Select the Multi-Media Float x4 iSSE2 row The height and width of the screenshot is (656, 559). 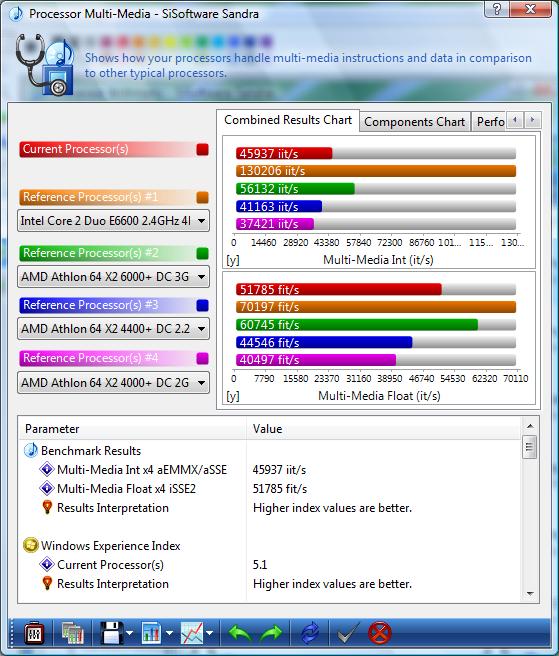(270, 489)
